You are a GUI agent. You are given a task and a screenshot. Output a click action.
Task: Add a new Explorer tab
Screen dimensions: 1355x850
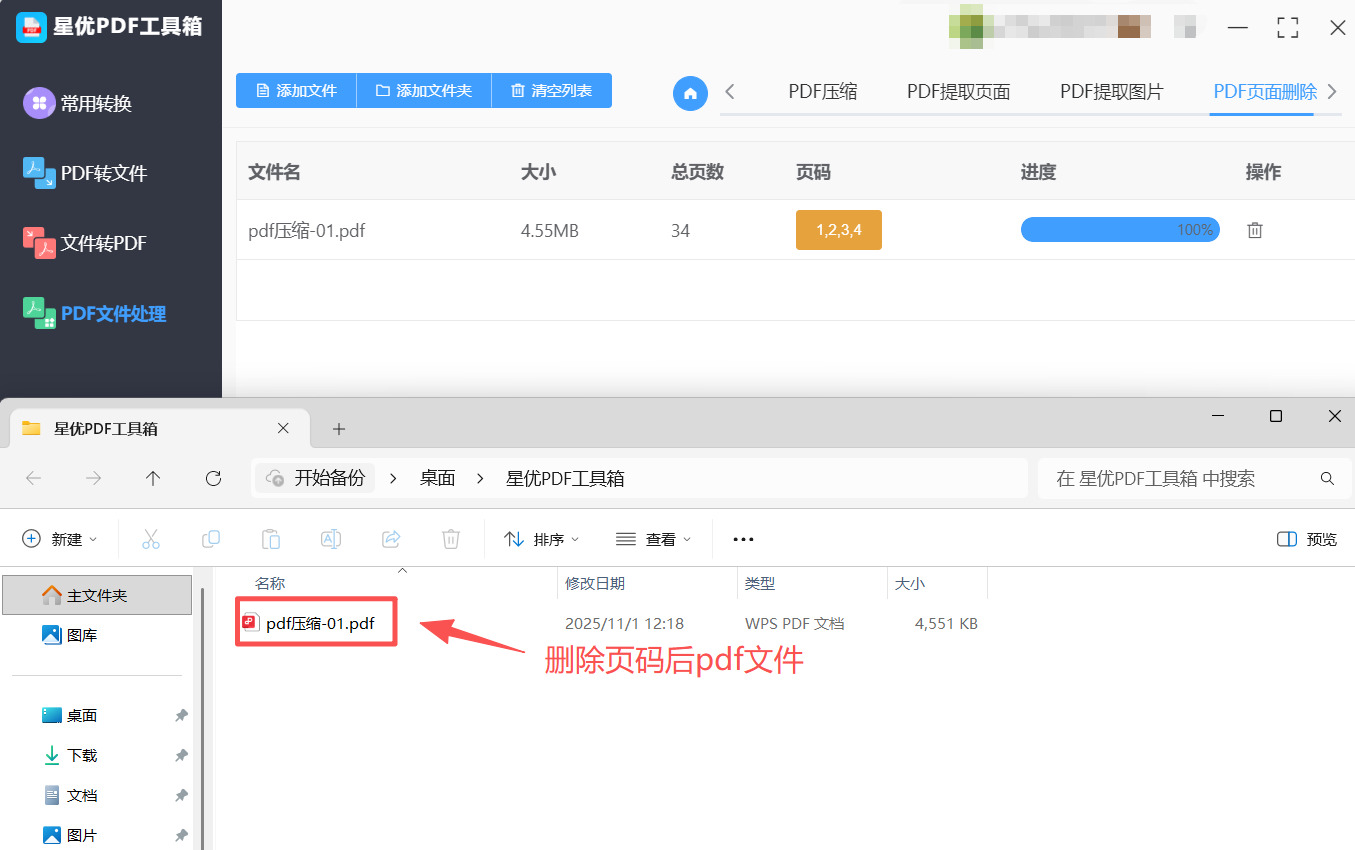point(339,428)
